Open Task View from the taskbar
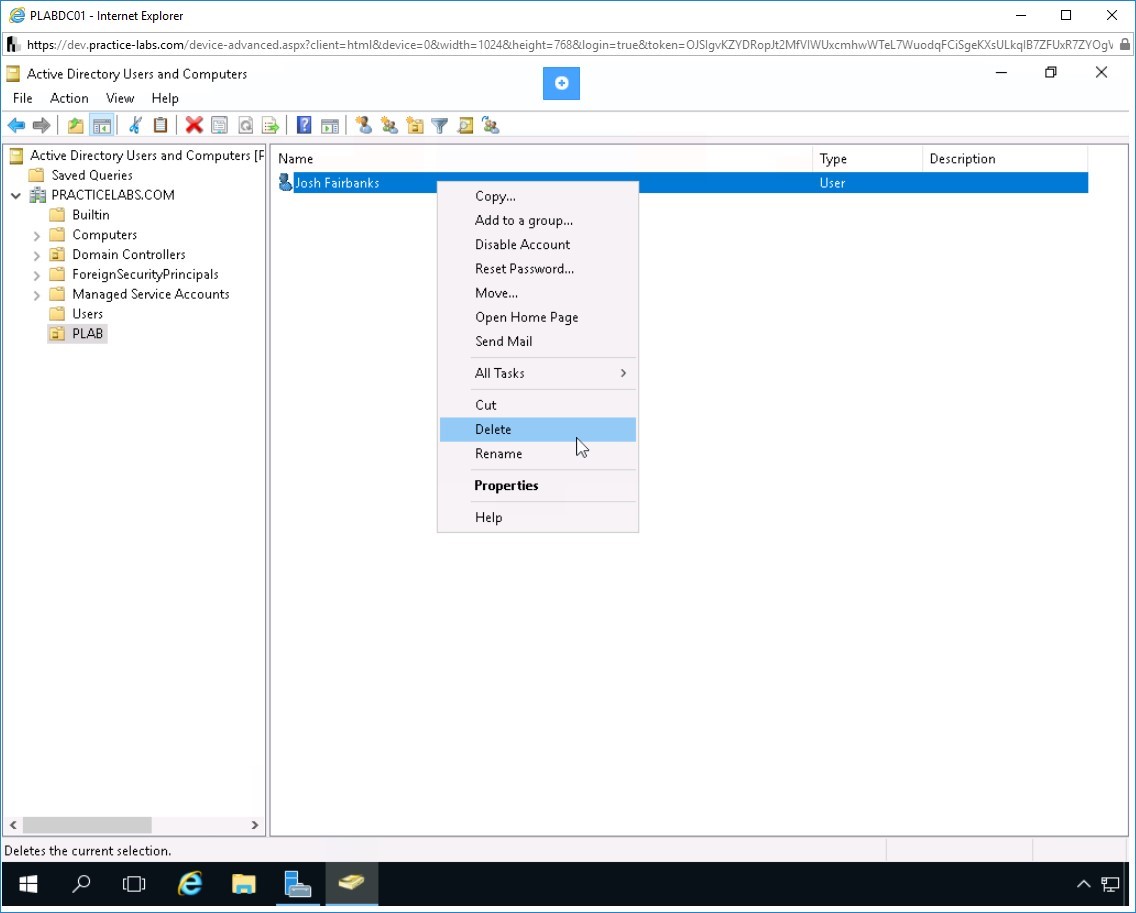The image size is (1136, 913). 134,883
